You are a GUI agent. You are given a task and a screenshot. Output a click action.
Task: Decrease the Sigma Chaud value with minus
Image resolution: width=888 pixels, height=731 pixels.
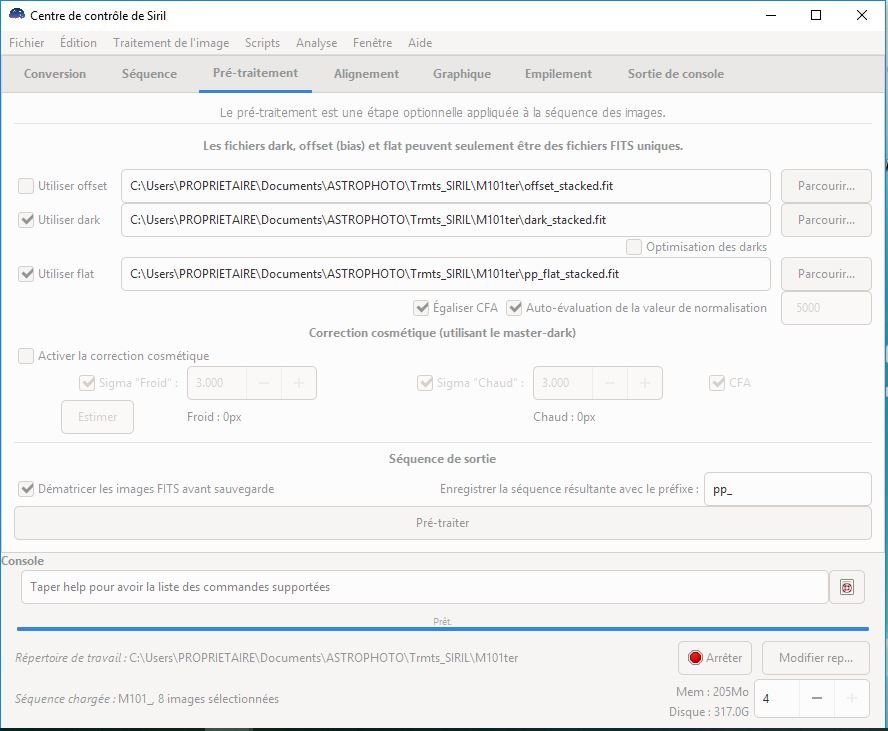coord(610,383)
